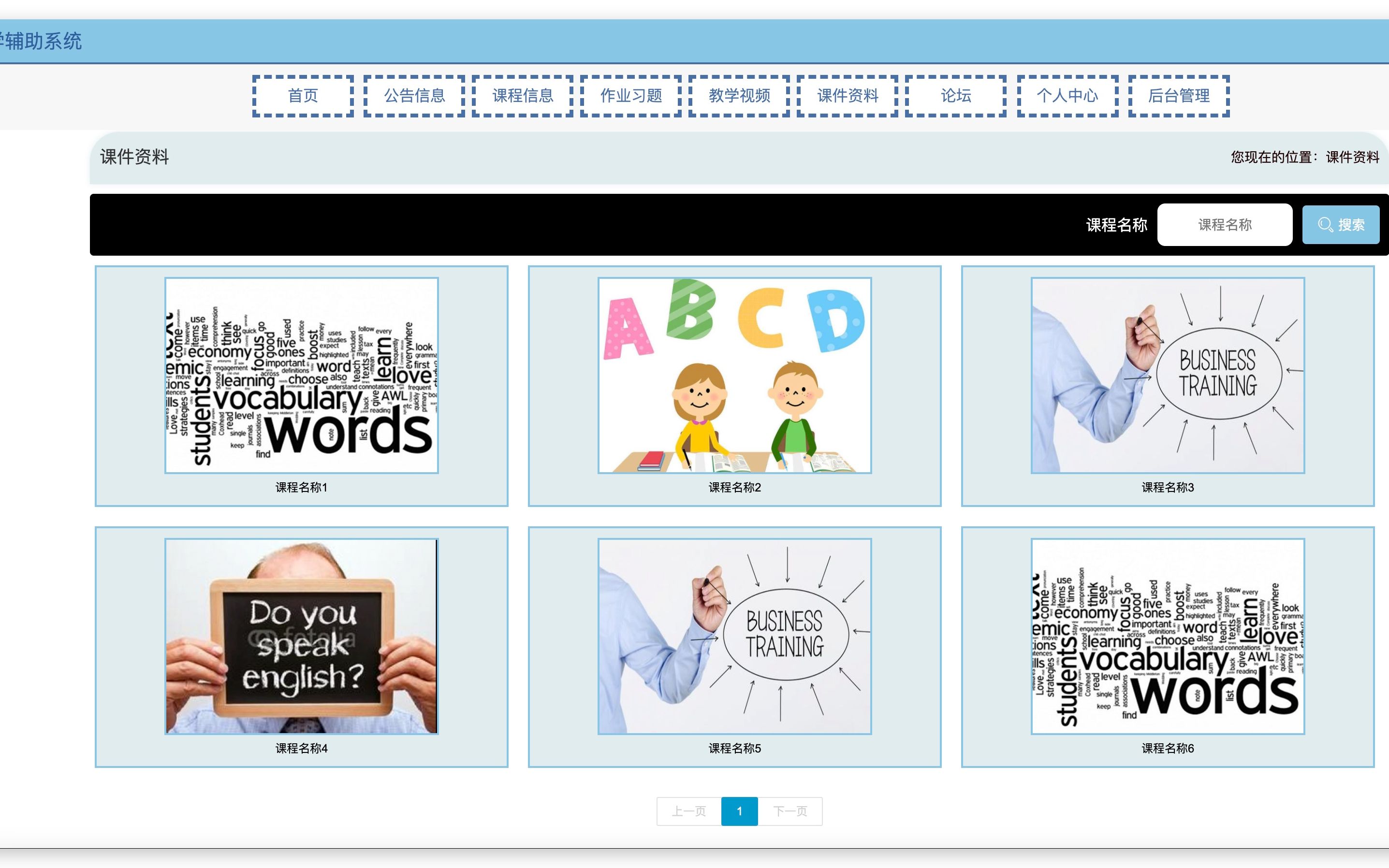
Task: Open 后台管理 from the navigation
Action: [x=1179, y=96]
